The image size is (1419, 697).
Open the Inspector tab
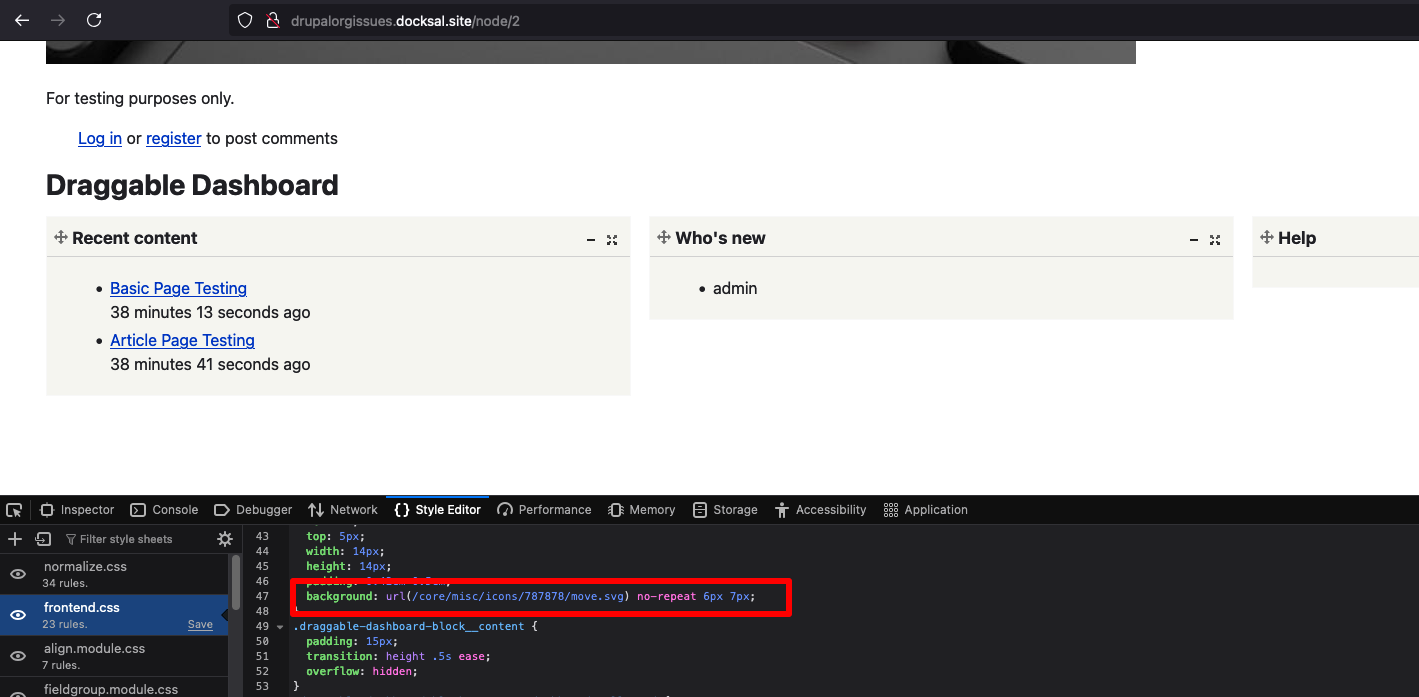click(77, 510)
